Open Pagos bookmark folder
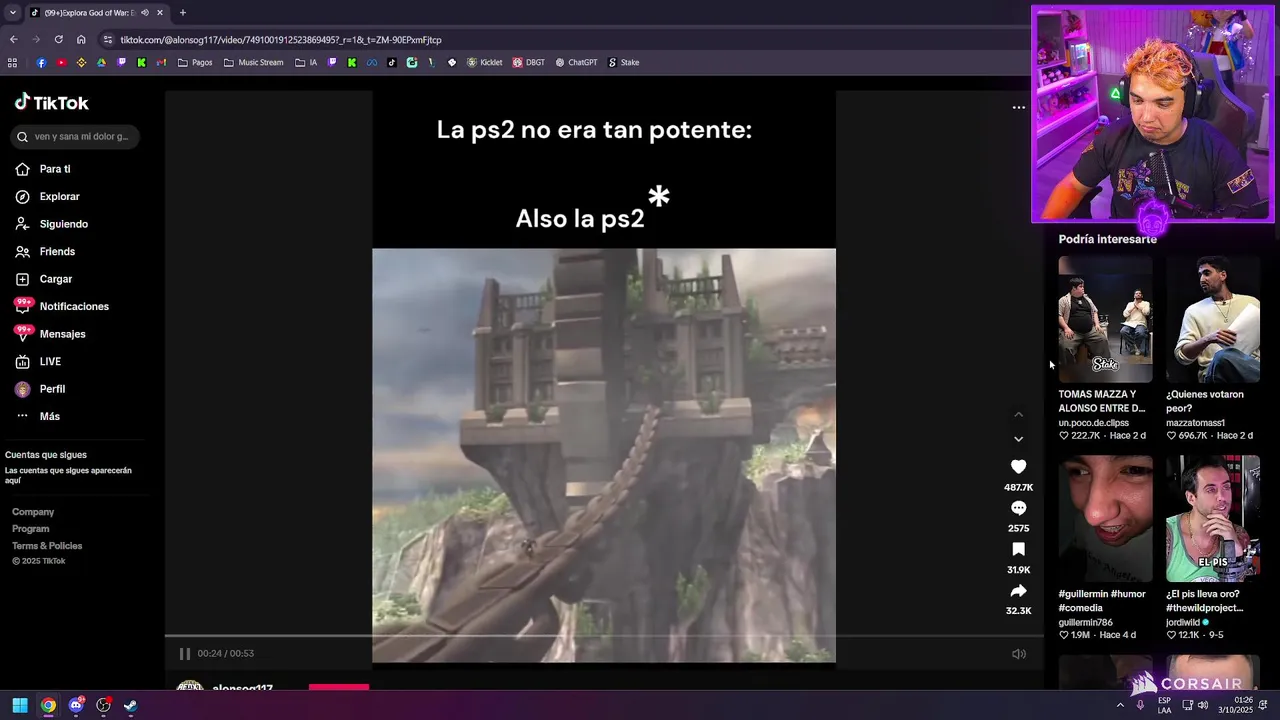 click(195, 62)
